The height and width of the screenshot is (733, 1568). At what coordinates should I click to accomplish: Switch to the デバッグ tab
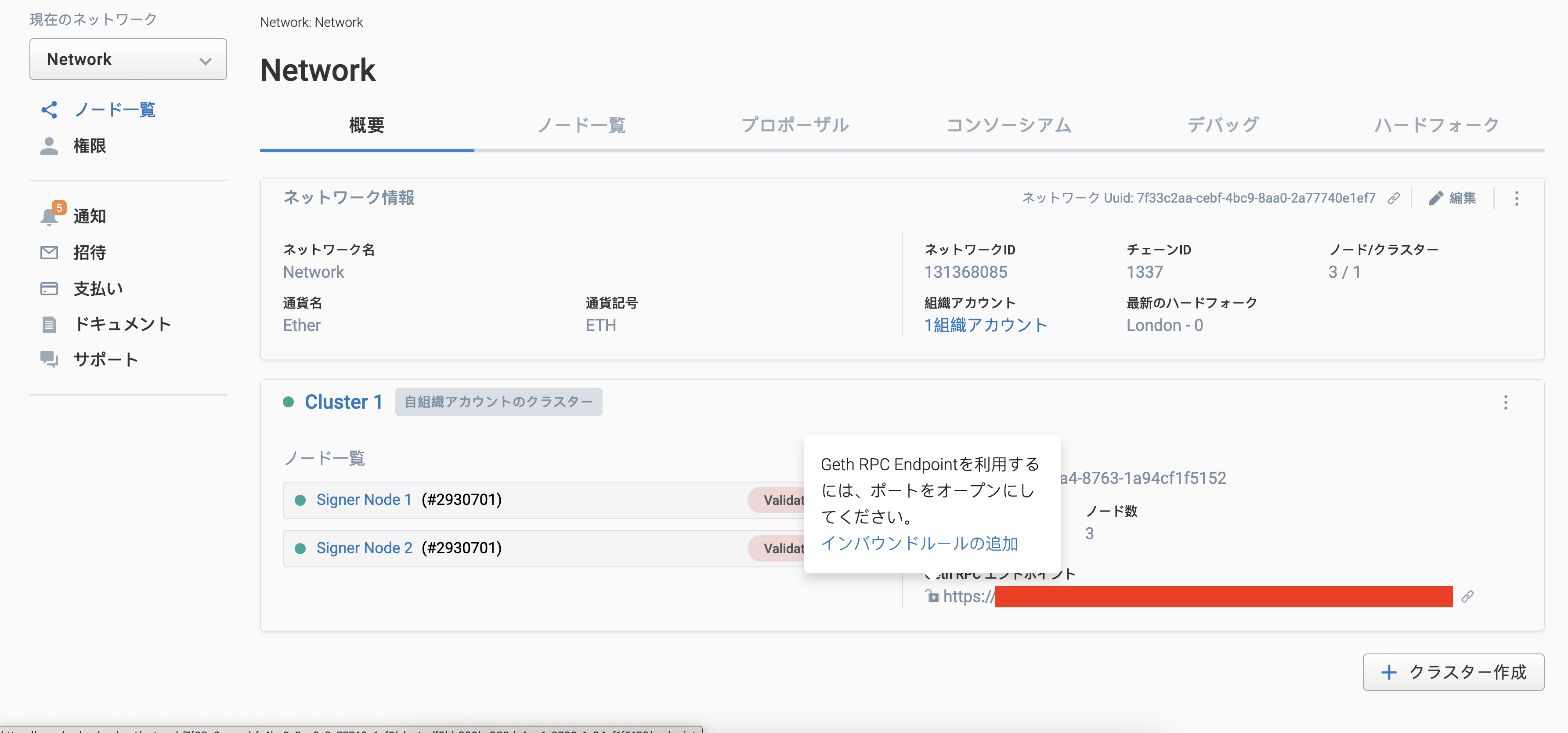(1224, 125)
